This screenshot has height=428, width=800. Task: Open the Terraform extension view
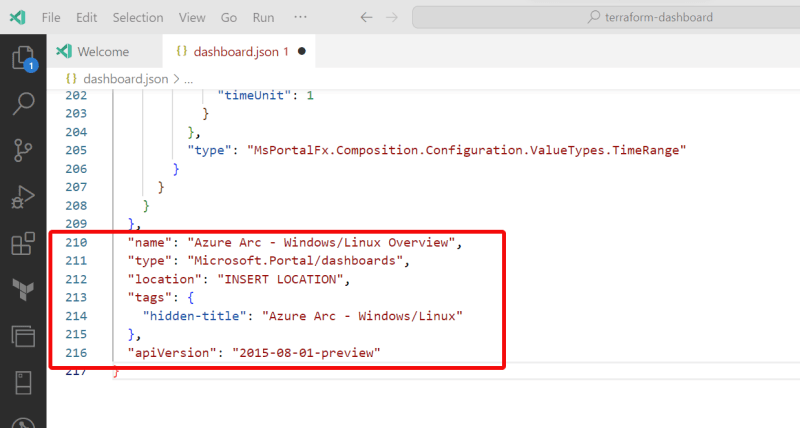pyautogui.click(x=23, y=290)
